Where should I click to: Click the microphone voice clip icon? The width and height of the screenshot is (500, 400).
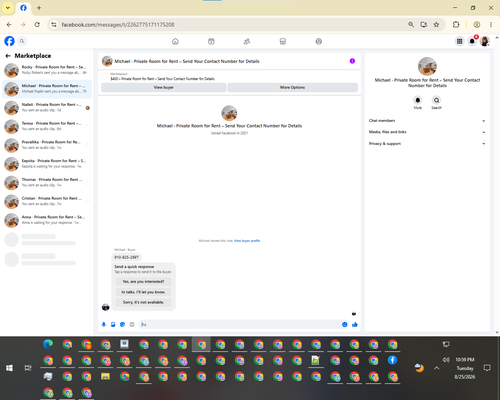104,324
